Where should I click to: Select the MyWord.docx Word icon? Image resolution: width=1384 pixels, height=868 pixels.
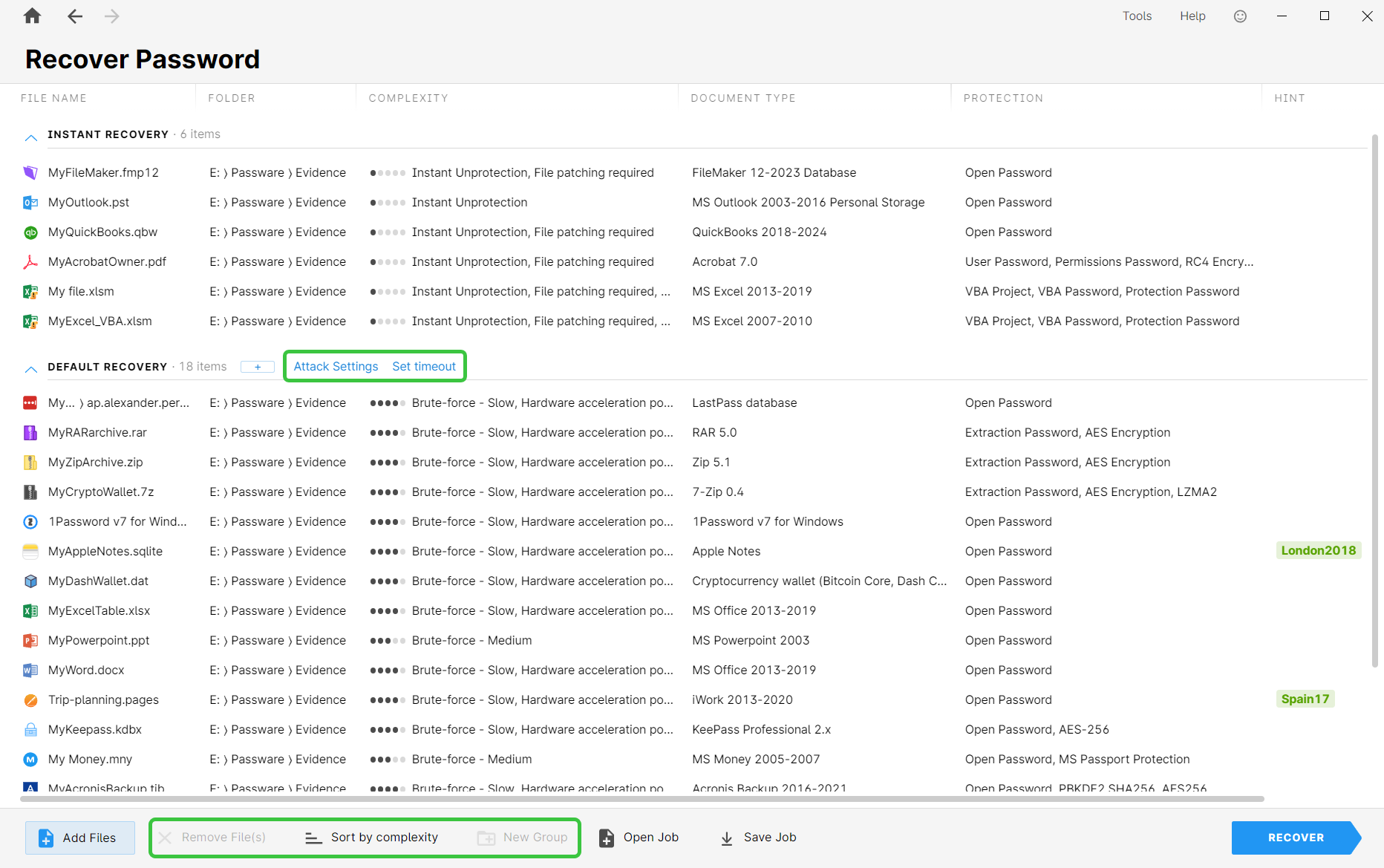(x=30, y=670)
